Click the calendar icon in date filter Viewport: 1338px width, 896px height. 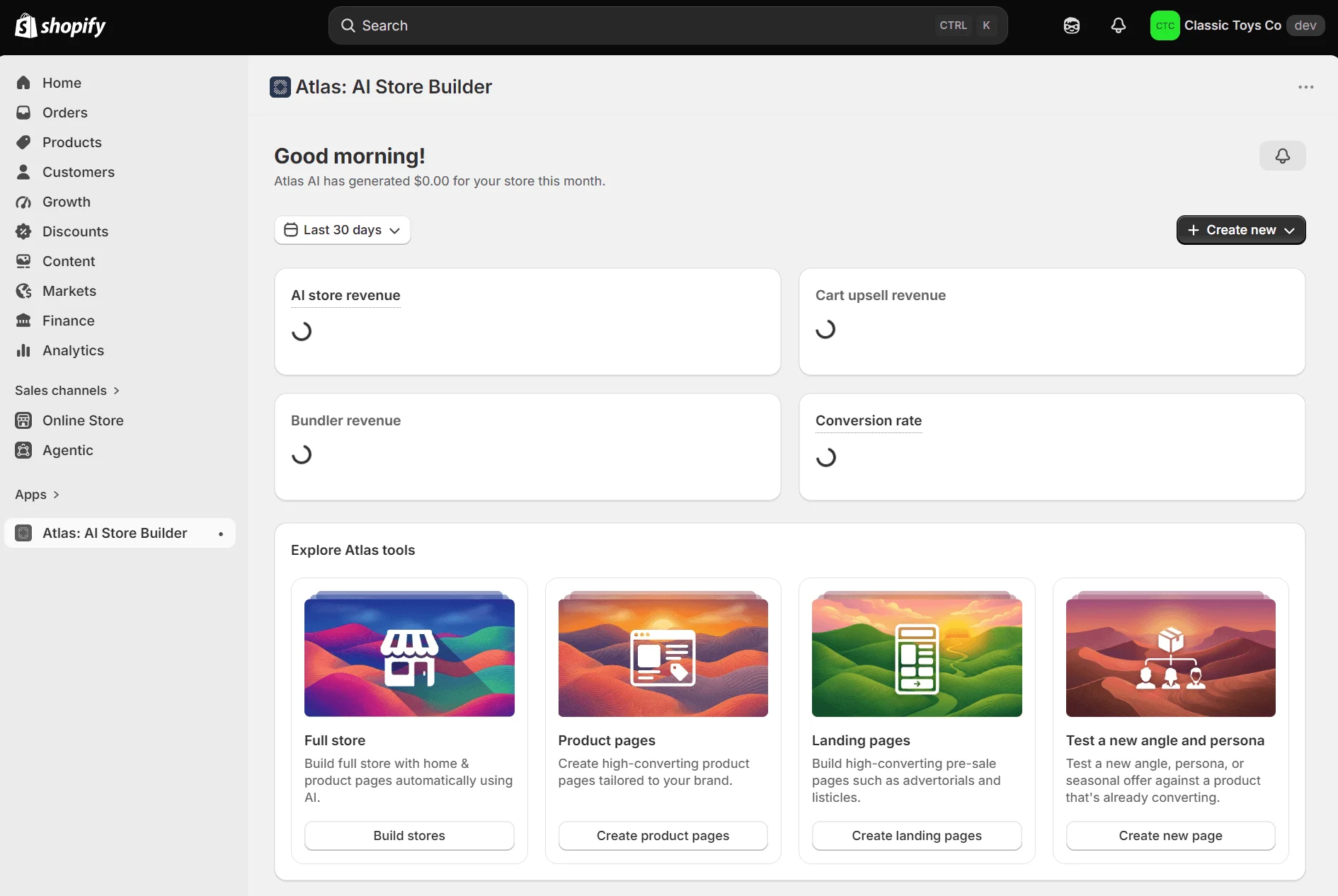click(x=290, y=230)
